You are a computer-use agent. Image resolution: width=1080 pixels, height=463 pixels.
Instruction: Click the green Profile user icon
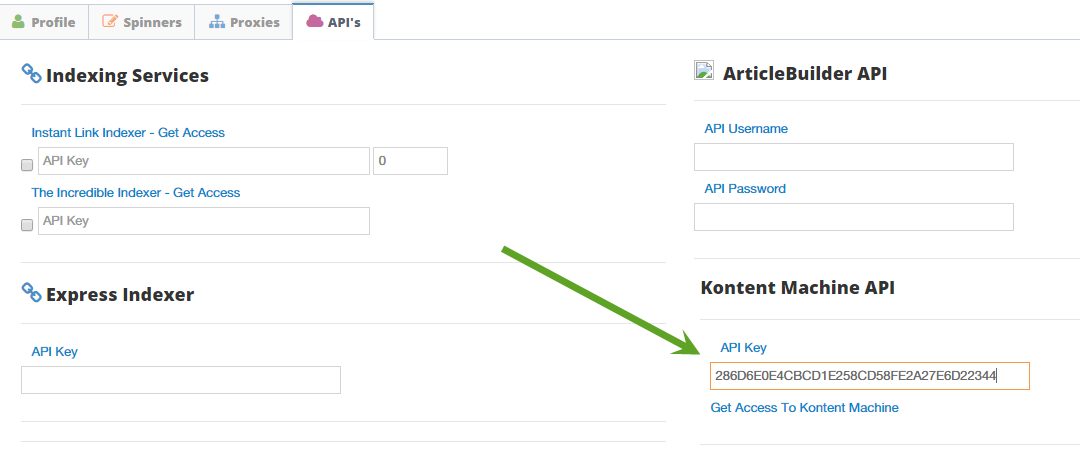pos(19,22)
